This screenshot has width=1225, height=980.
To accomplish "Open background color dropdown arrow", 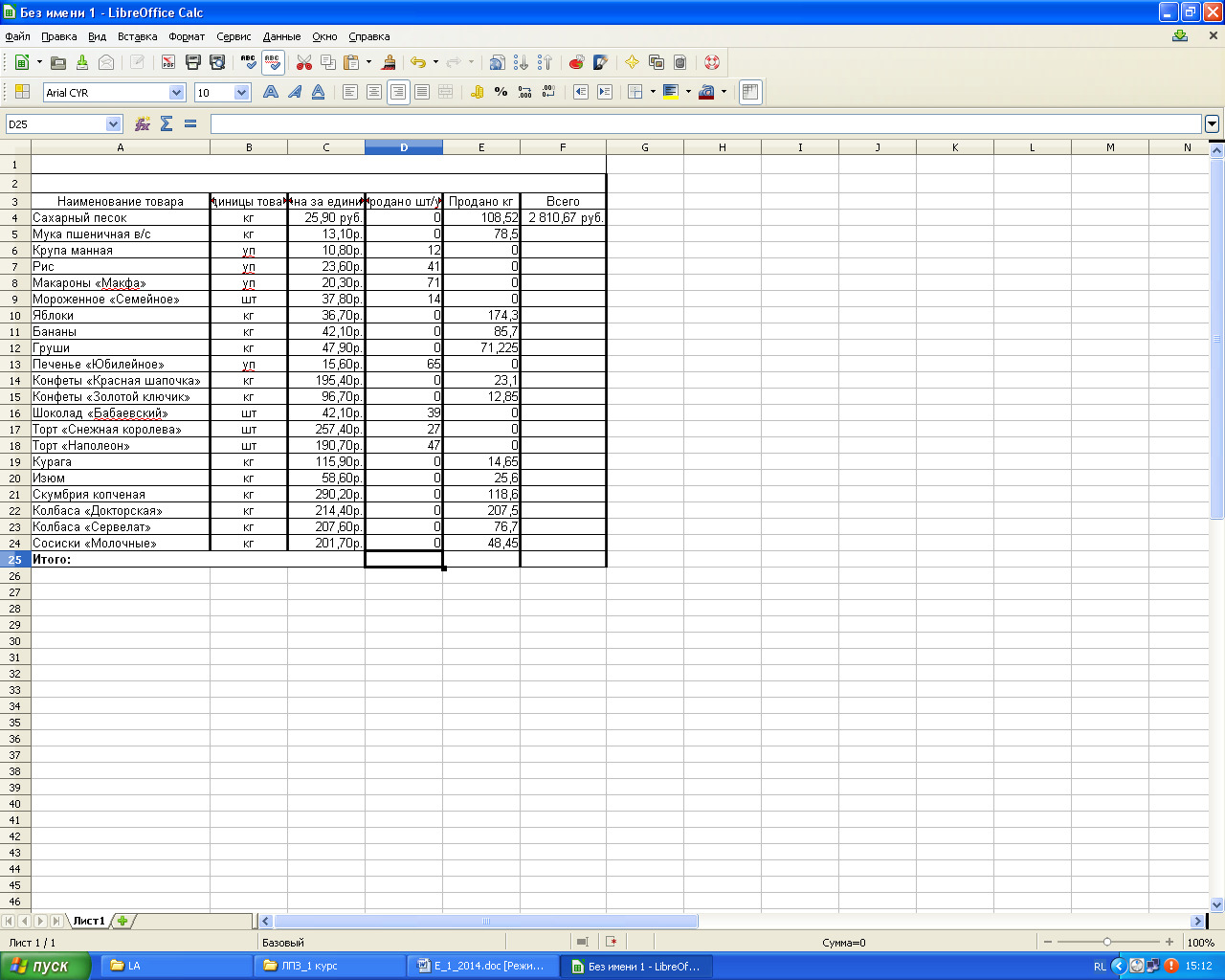I will click(688, 92).
